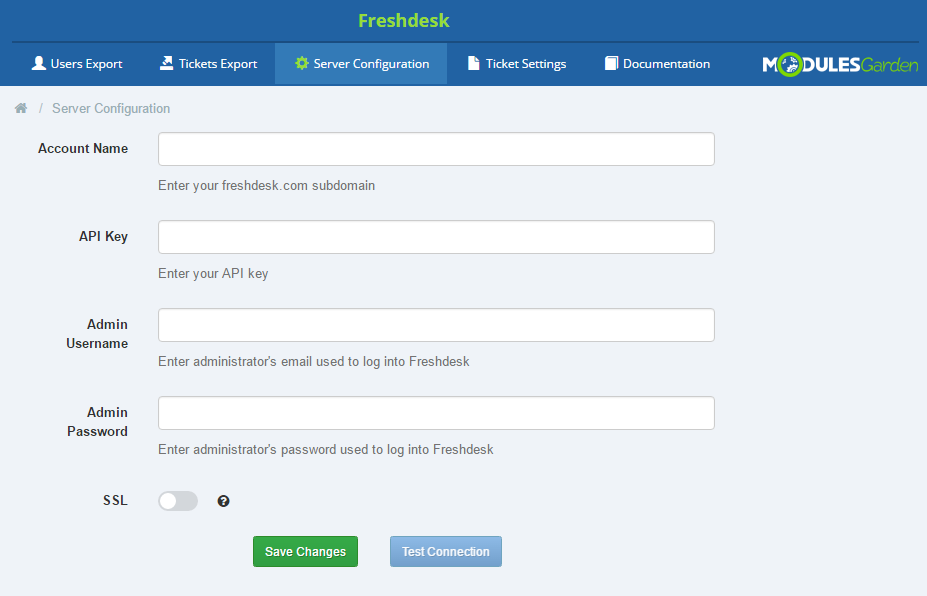Click the Admin Username input field

[x=436, y=325]
